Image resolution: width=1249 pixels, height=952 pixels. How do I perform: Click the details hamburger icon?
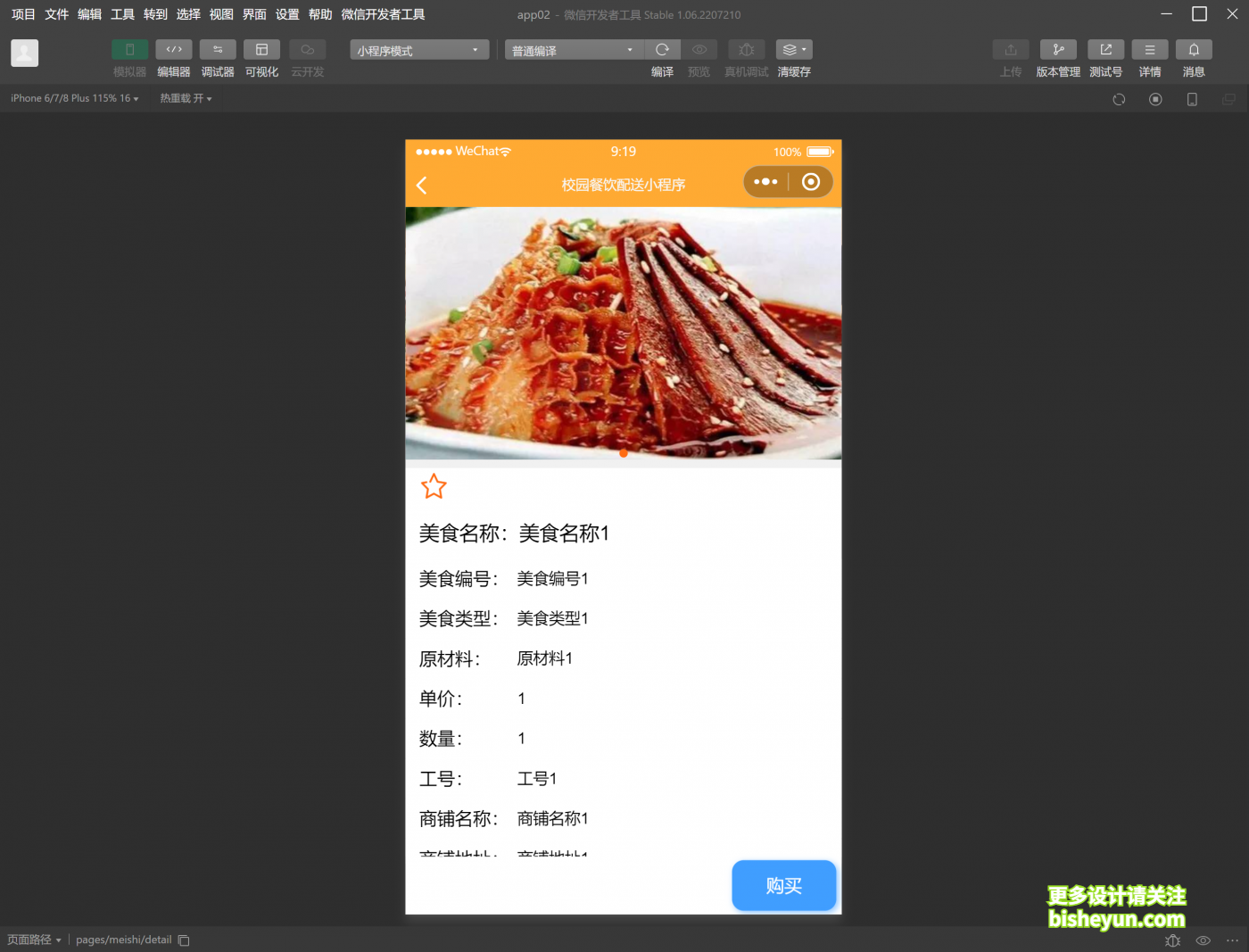pyautogui.click(x=1150, y=50)
